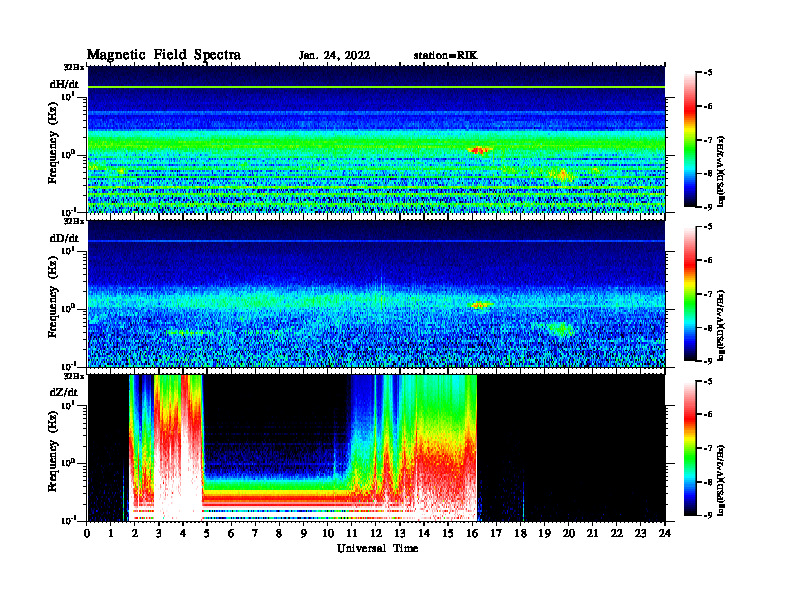Click the hour tick label "16"
The image size is (792, 612).
click(472, 533)
